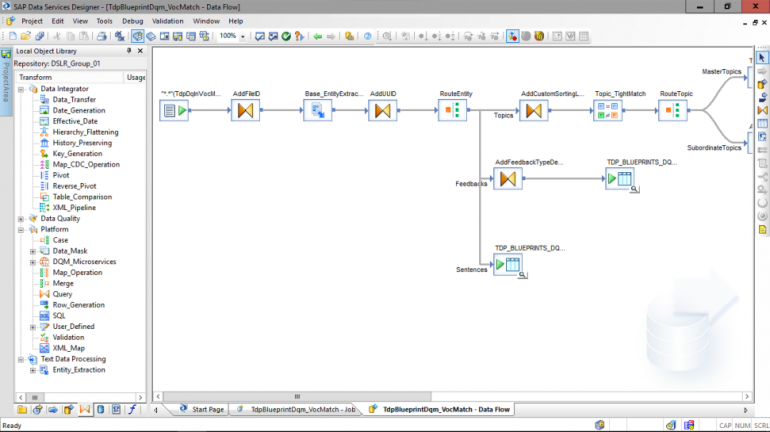Click the RouteEntity case transform icon
The height and width of the screenshot is (432, 770).
click(x=450, y=110)
